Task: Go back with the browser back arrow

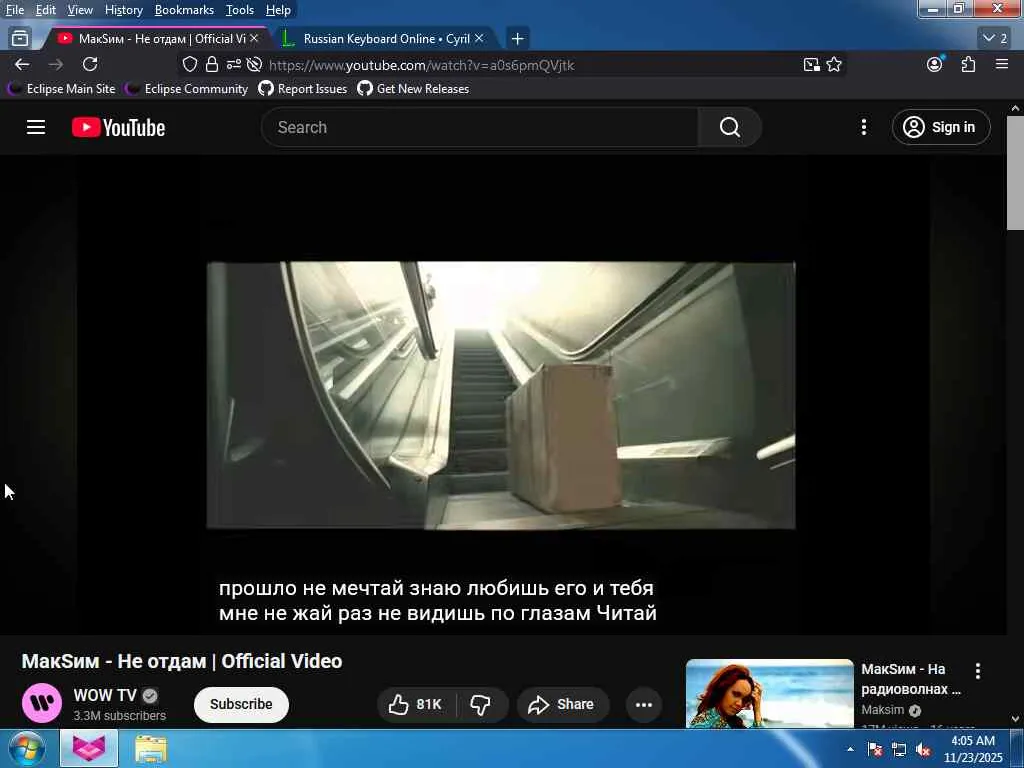Action: point(22,65)
